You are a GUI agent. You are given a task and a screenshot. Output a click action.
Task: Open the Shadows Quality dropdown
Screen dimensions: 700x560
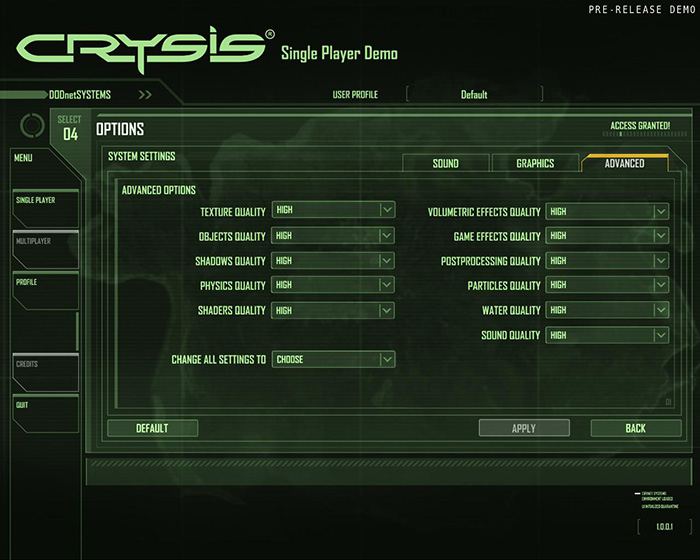coord(333,261)
